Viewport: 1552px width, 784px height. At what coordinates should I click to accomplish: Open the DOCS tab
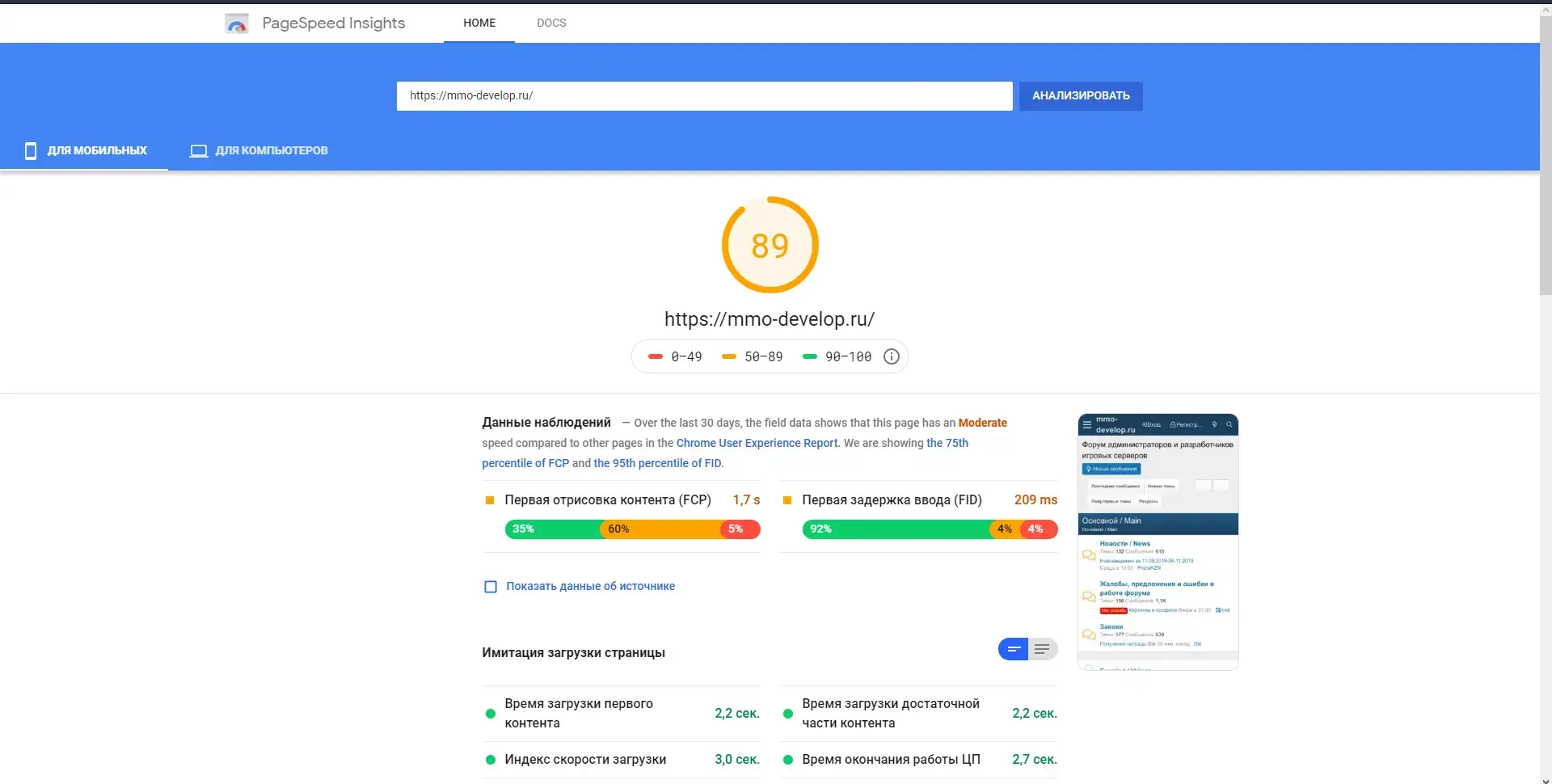551,23
